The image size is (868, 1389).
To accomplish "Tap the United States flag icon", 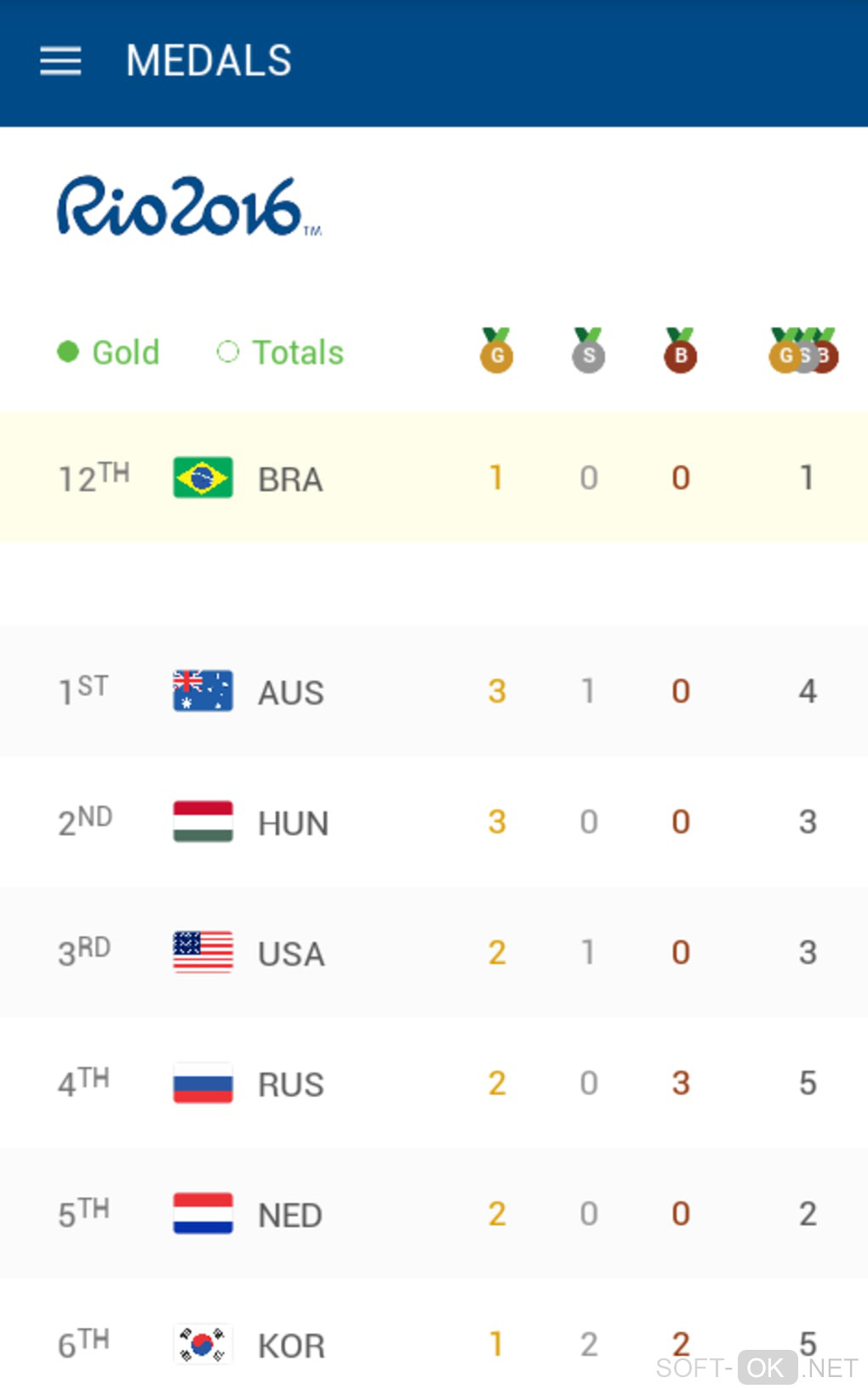I will (x=203, y=952).
